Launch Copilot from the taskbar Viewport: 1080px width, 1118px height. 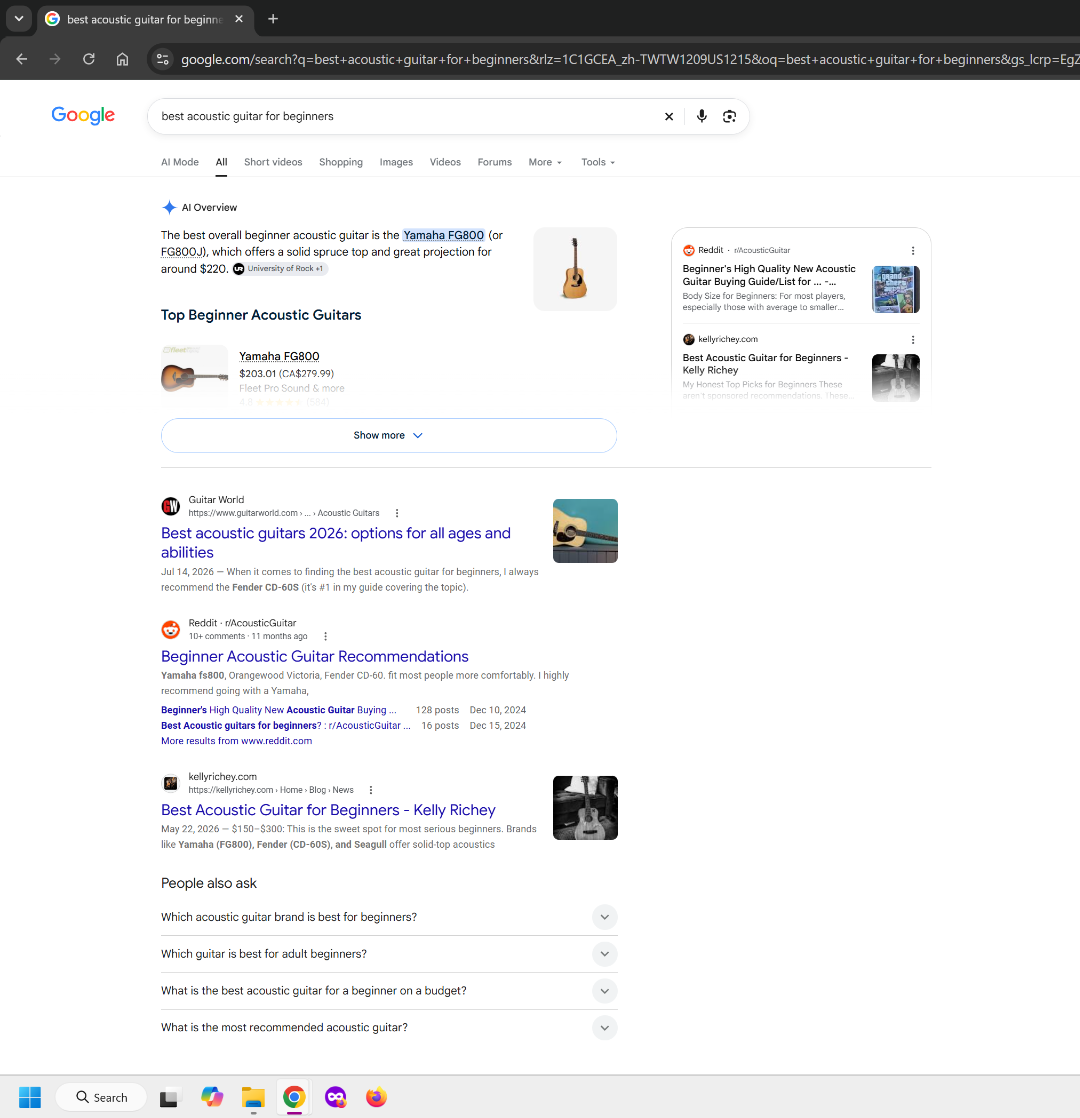click(x=212, y=1097)
